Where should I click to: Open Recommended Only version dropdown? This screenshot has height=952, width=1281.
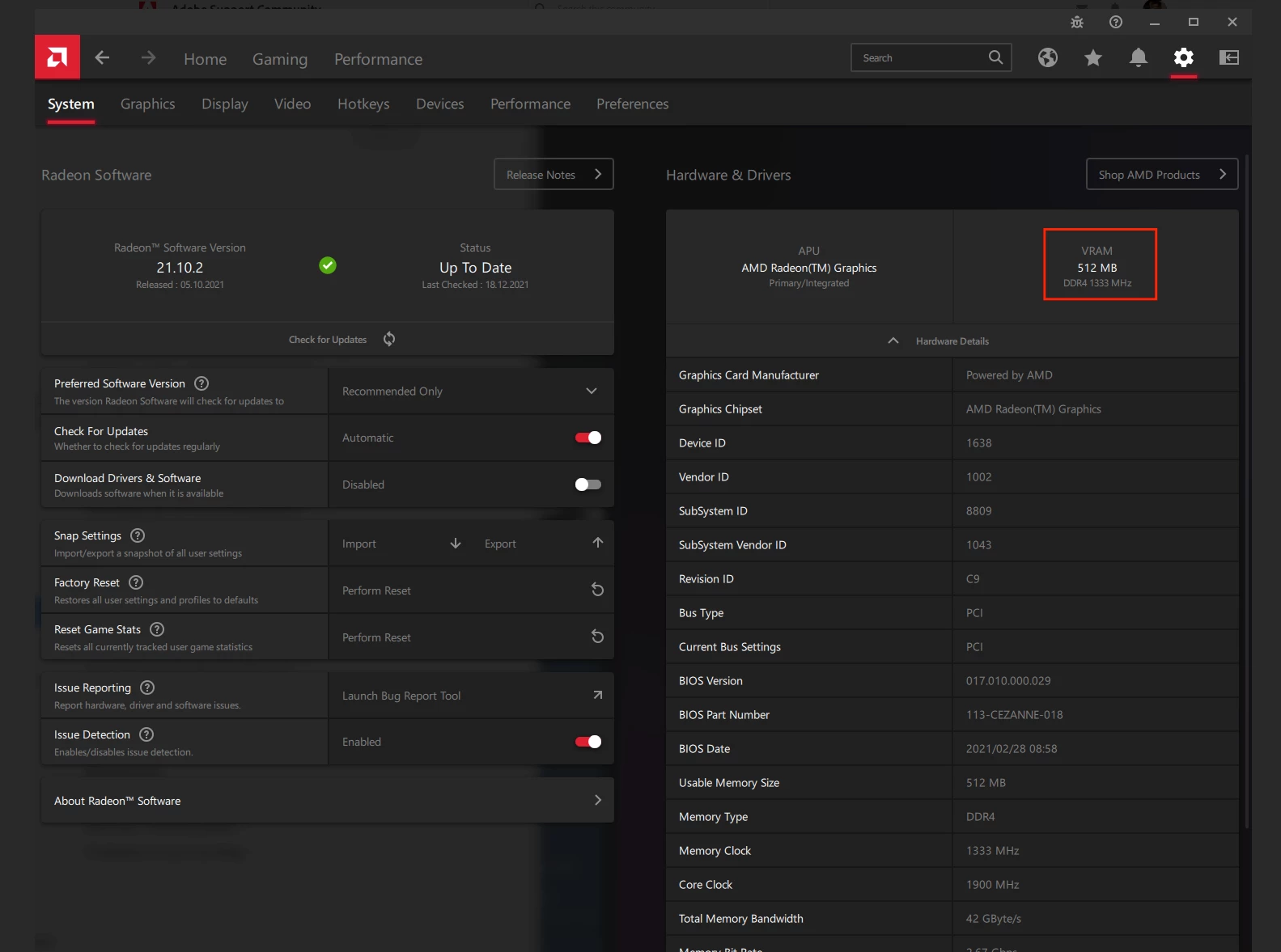(471, 391)
